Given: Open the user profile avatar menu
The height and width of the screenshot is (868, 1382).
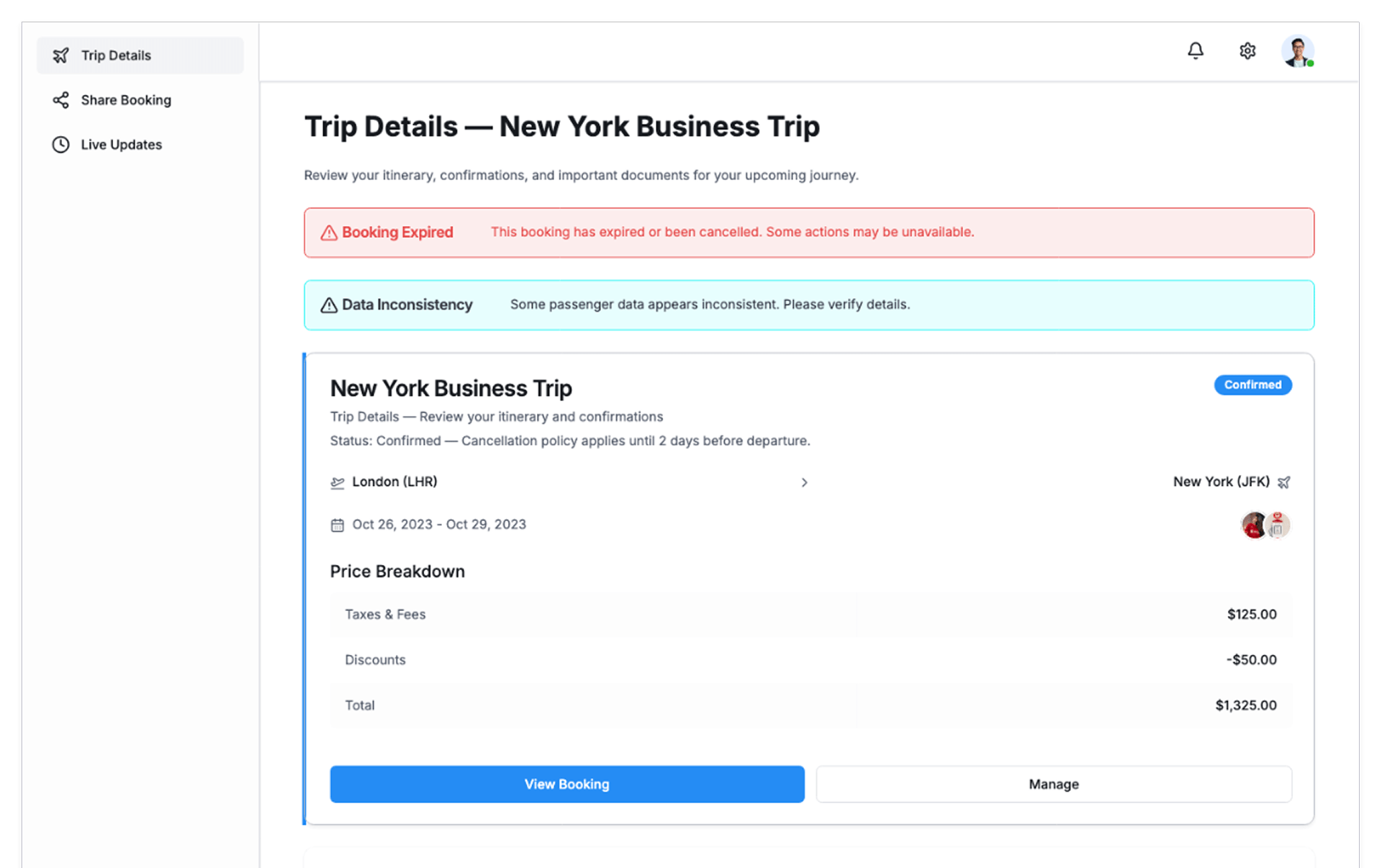Looking at the screenshot, I should pos(1297,51).
